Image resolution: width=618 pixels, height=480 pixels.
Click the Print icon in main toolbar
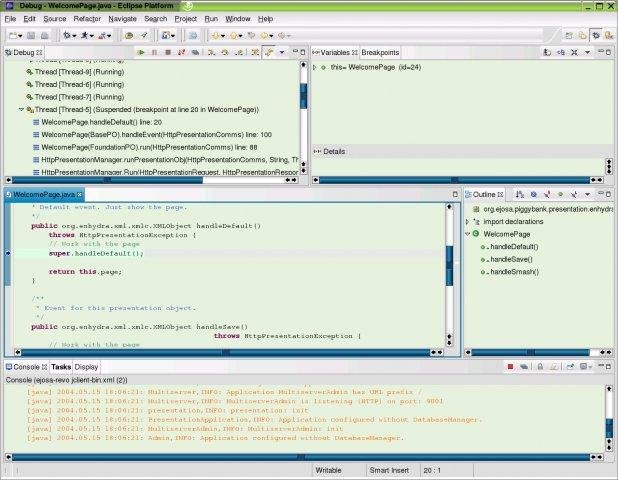coord(45,35)
